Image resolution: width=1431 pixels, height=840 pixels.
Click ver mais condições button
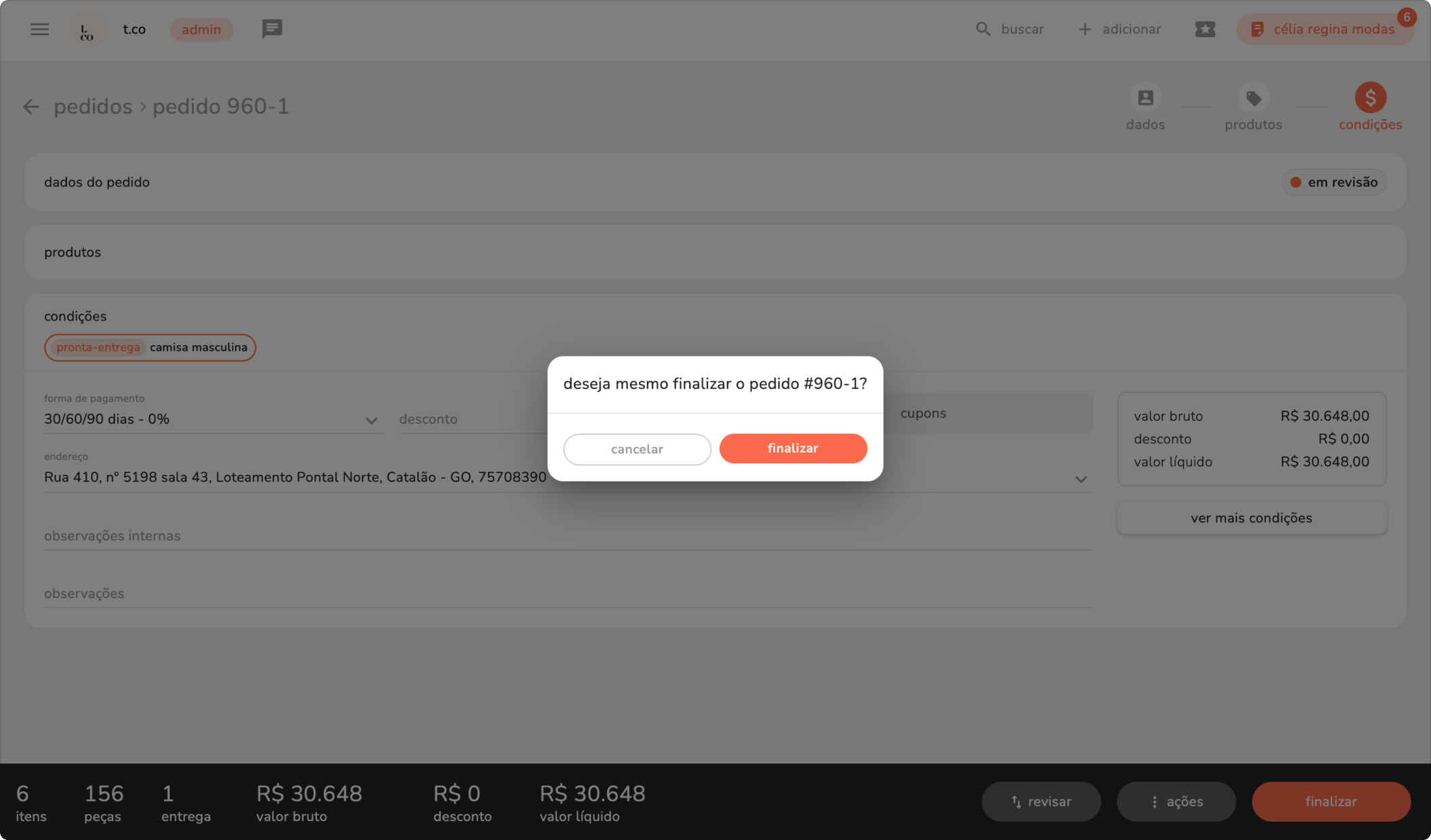(x=1251, y=518)
